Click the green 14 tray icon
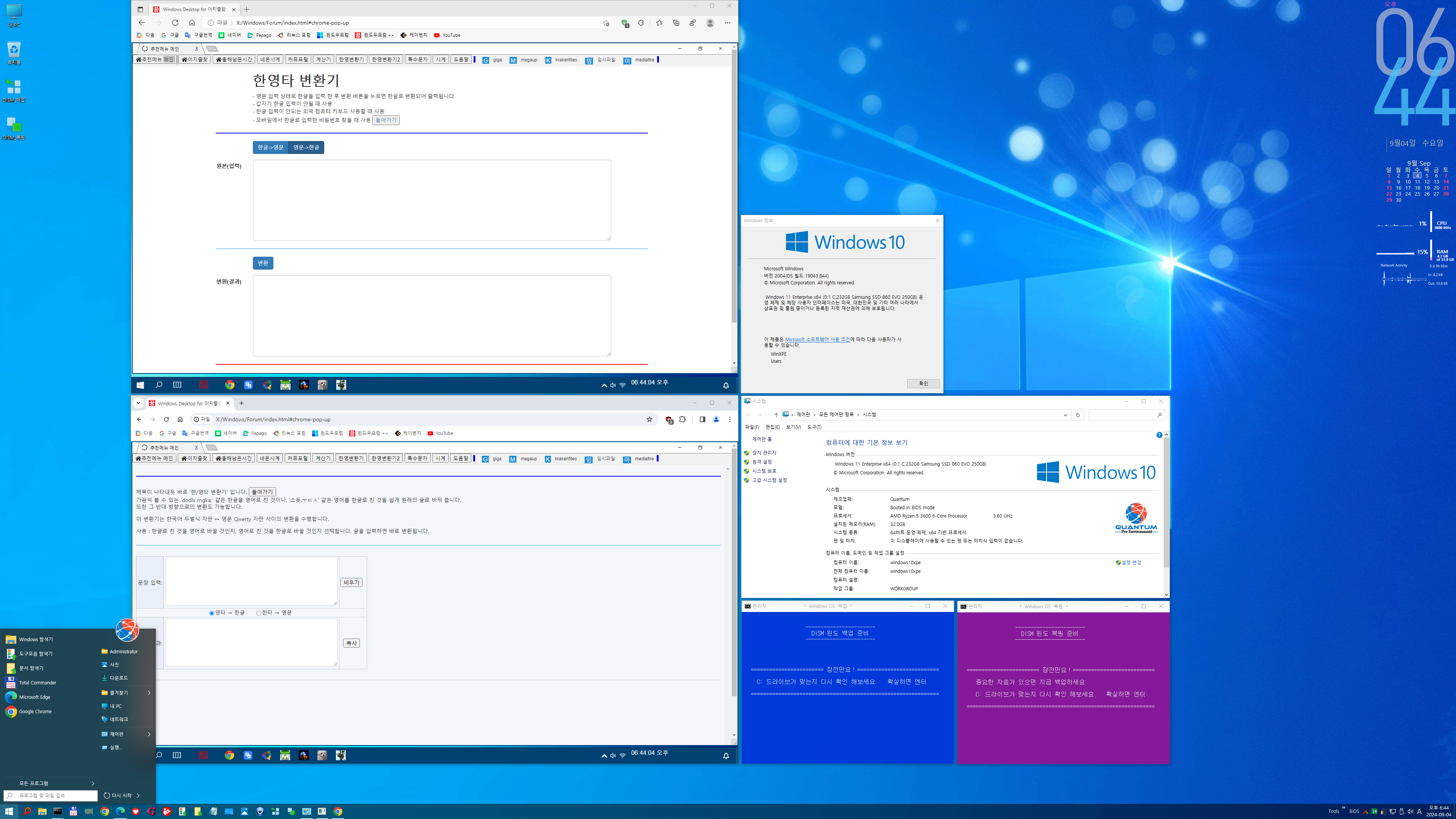This screenshot has height=819, width=1456. click(x=1374, y=812)
